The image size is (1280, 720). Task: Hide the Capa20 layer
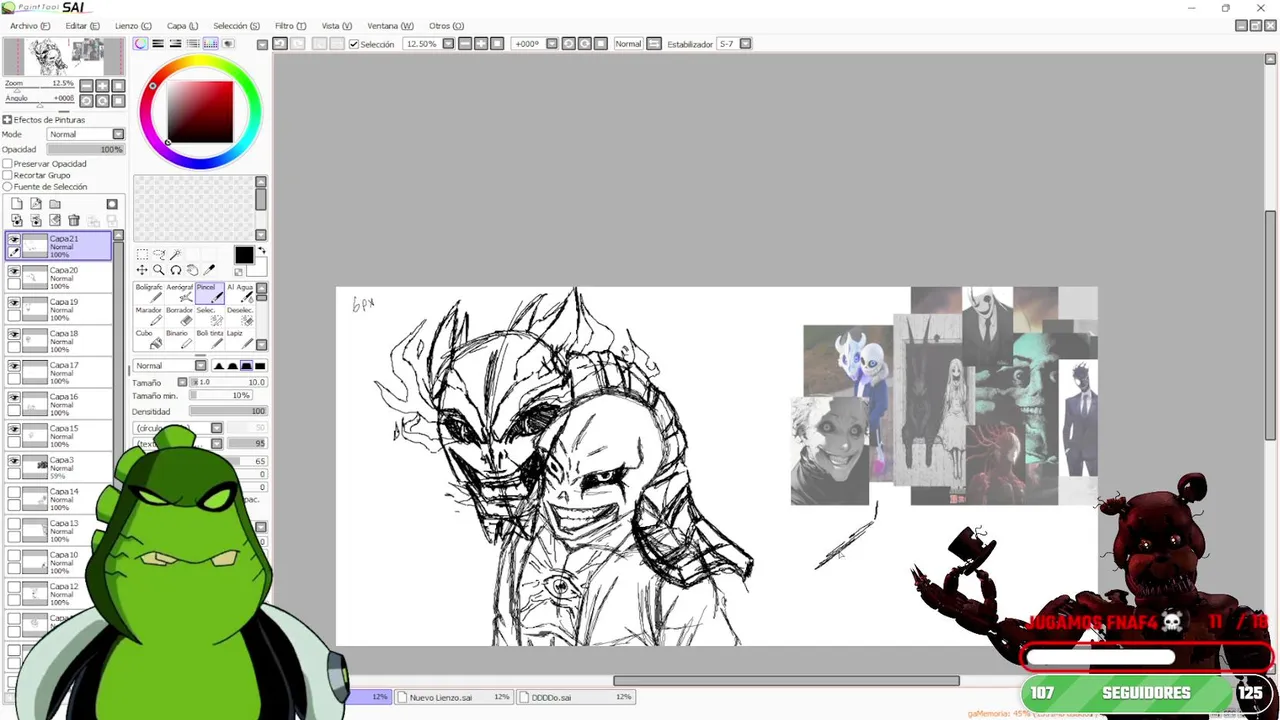point(14,271)
